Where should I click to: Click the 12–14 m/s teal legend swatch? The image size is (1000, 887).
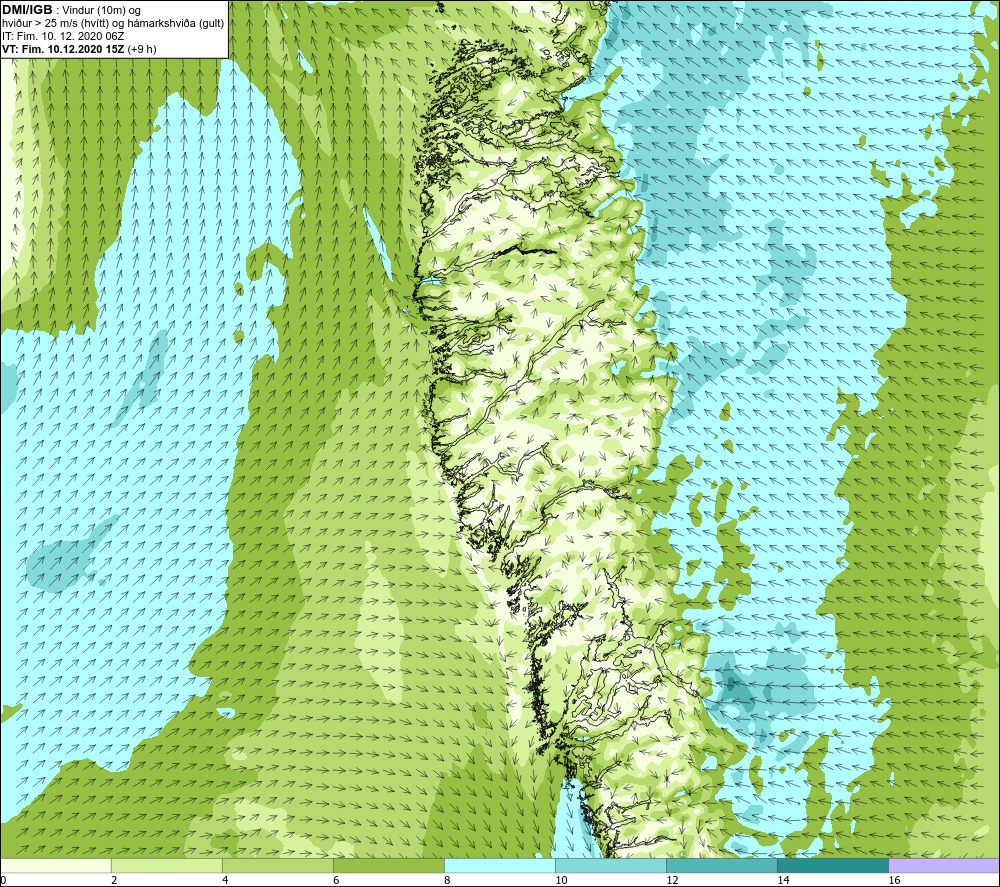coord(722,865)
